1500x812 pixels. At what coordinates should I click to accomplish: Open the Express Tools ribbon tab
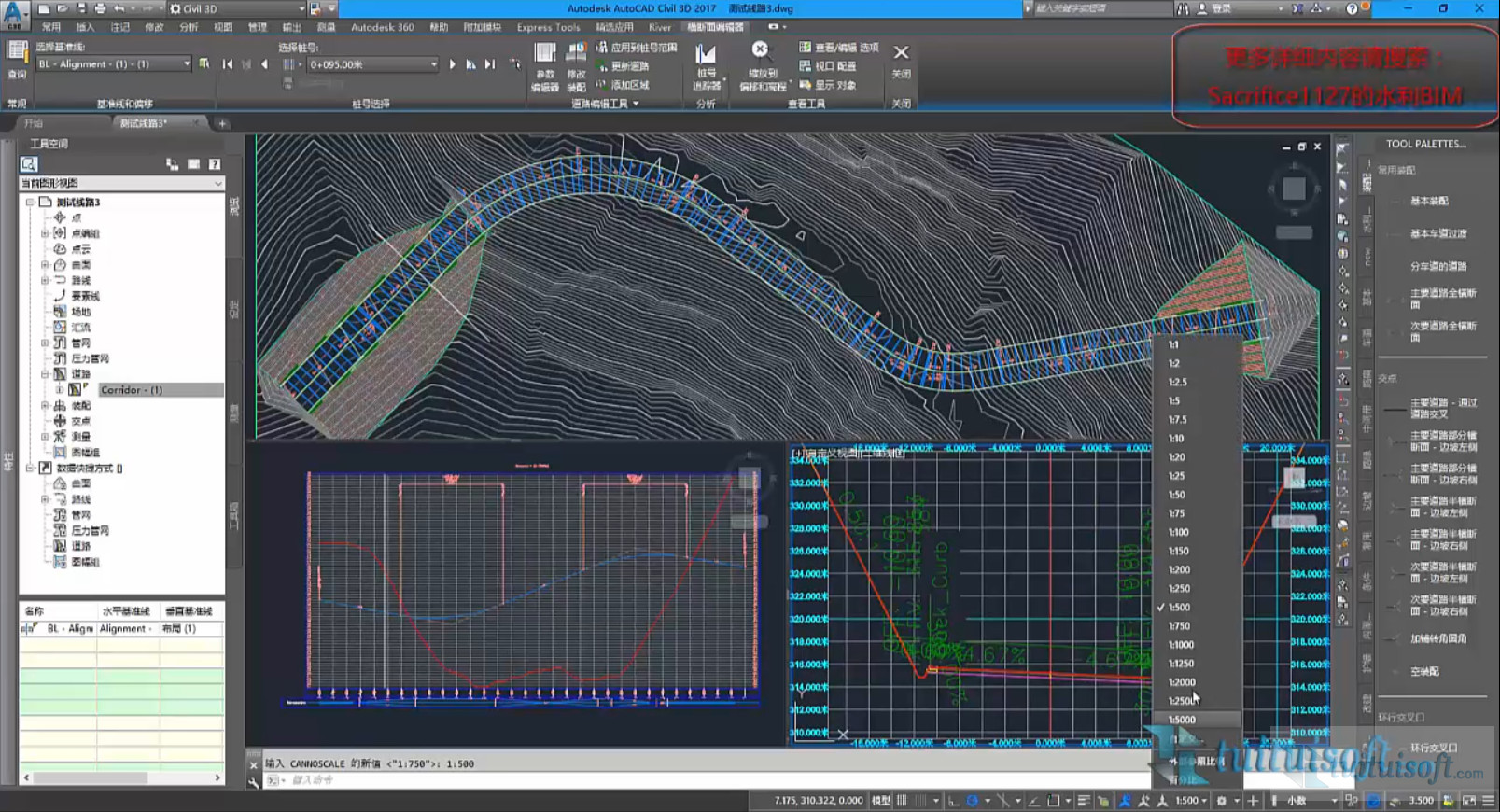point(548,27)
